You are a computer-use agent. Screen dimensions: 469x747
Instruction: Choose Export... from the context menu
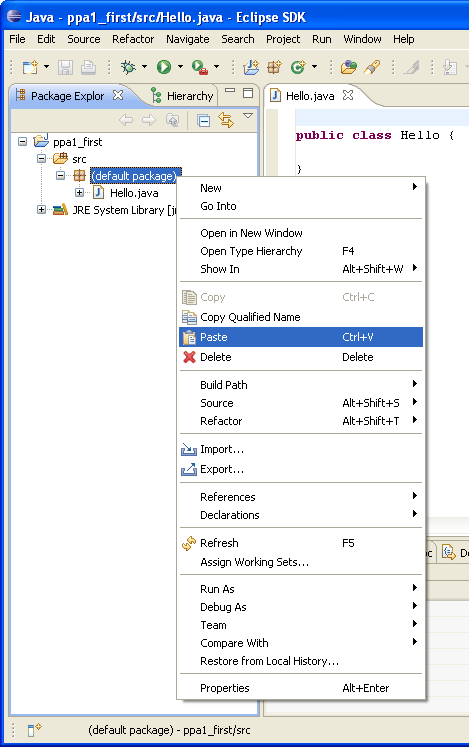click(x=301, y=469)
